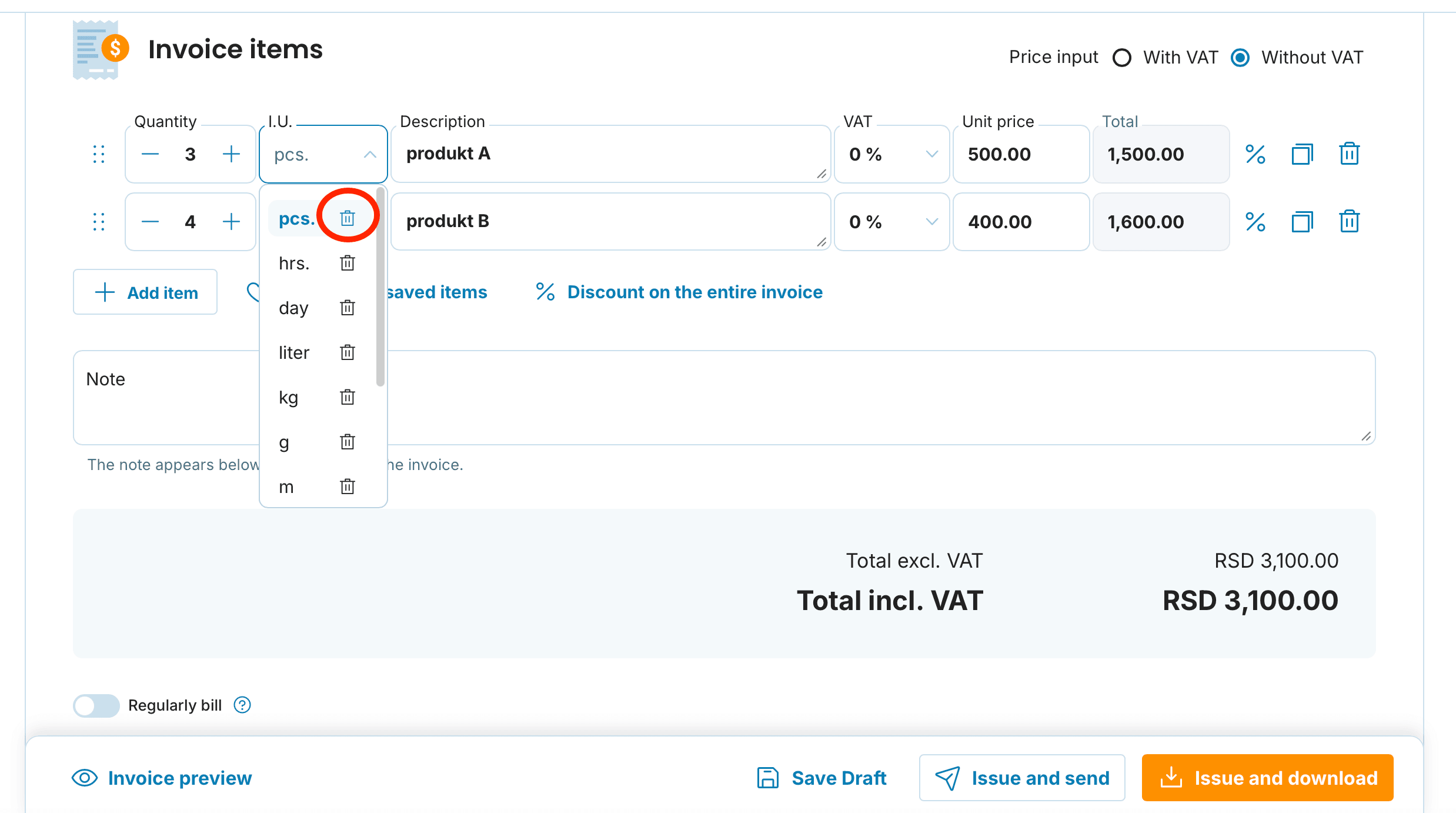This screenshot has width=1456, height=813.
Task: Choose day option in unit list
Action: pyautogui.click(x=293, y=308)
